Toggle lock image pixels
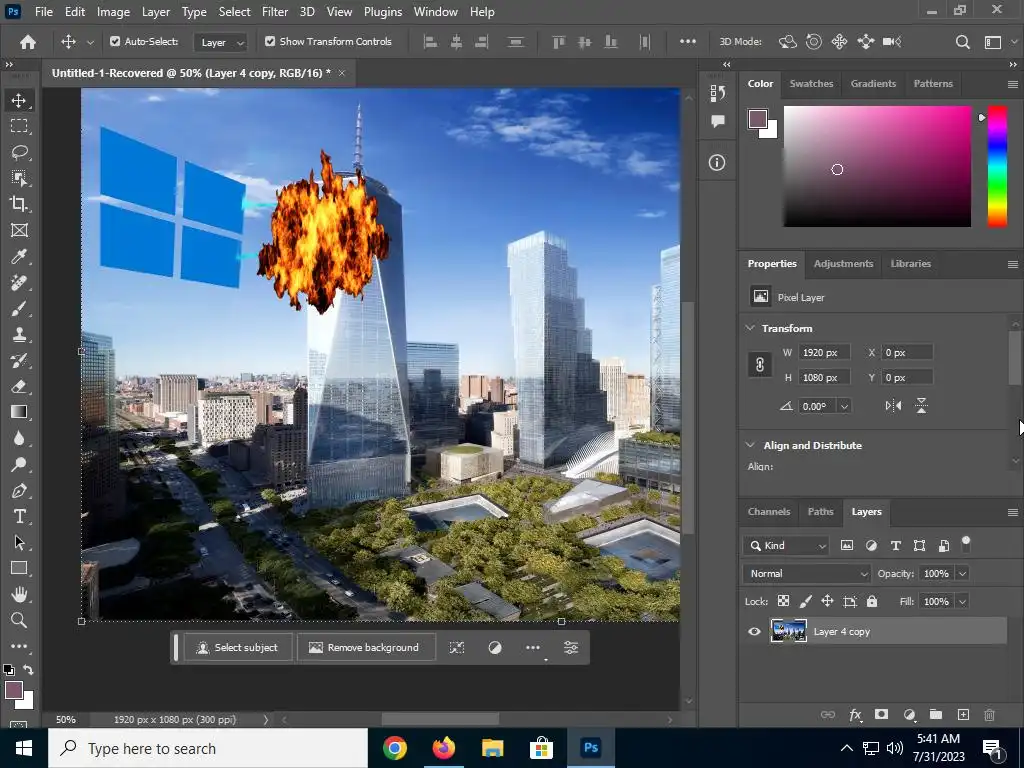Screen dimensions: 1024x768 click(805, 601)
